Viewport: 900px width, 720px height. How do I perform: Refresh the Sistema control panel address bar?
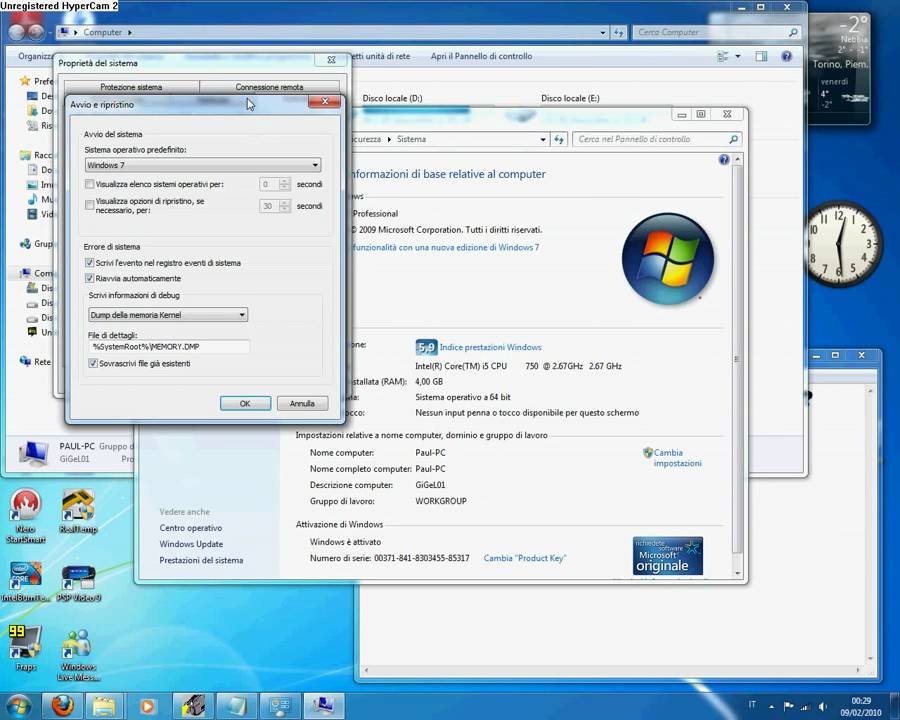[558, 139]
